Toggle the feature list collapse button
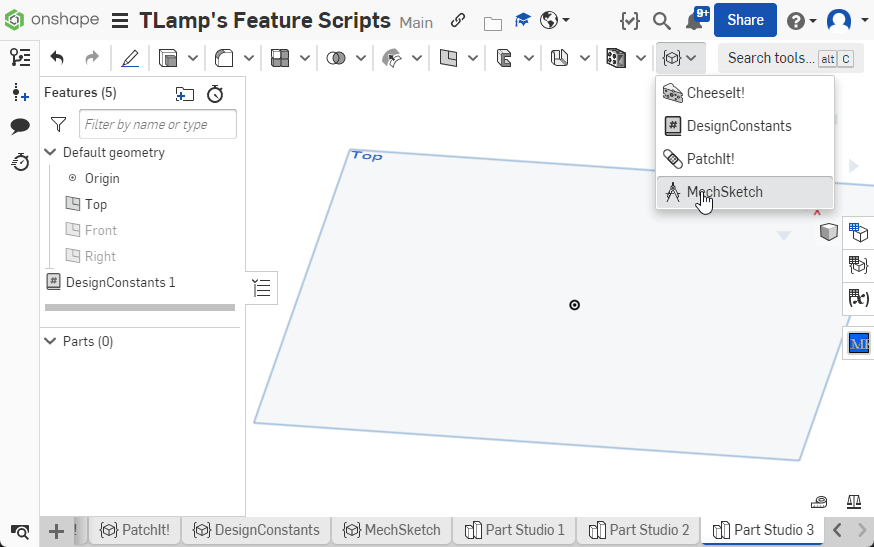This screenshot has width=874, height=547. coord(261,288)
